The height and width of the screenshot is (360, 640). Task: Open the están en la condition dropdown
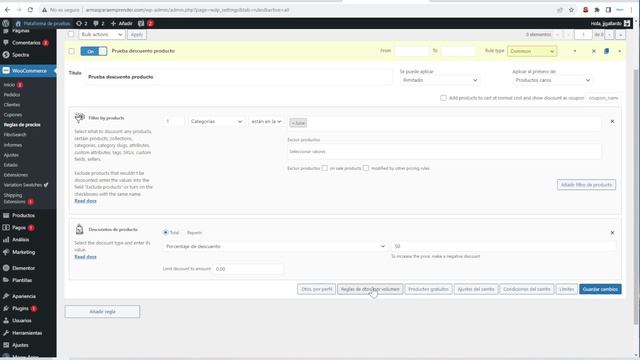[266, 121]
